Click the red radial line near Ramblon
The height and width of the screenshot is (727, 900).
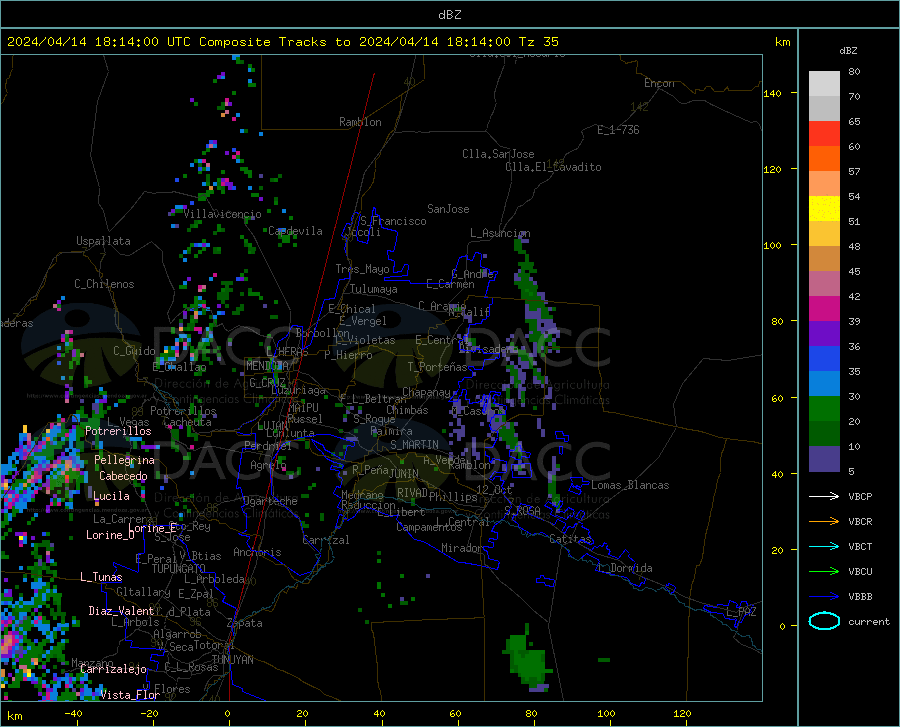click(302, 386)
